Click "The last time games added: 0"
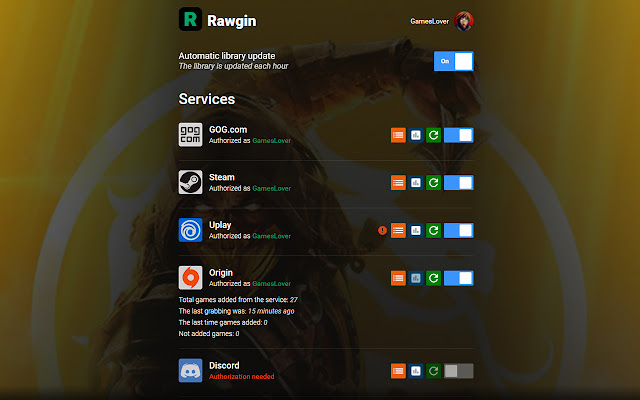The image size is (640, 400). (223, 322)
